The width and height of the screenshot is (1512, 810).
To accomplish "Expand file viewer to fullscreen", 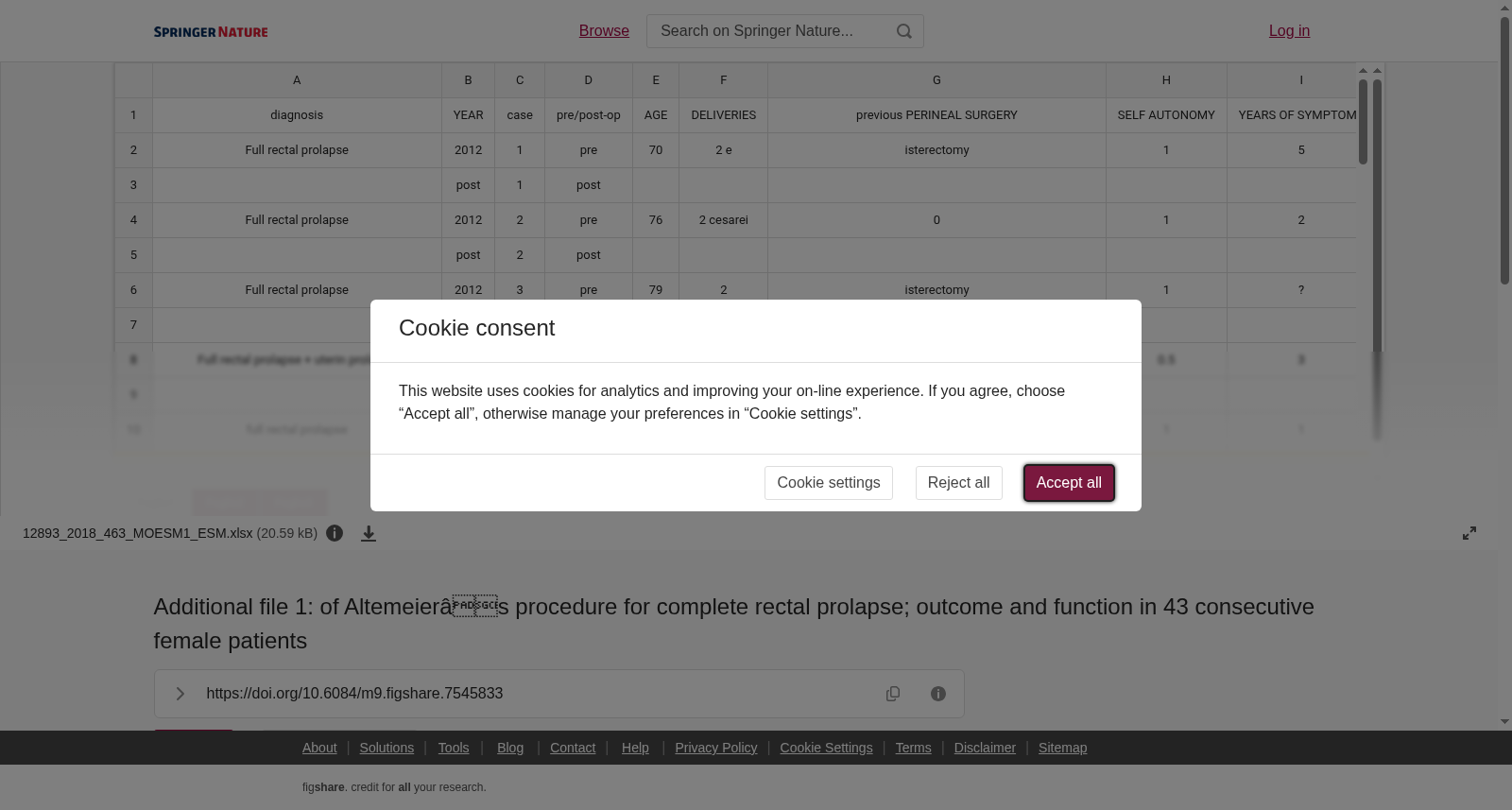I will tap(1469, 533).
